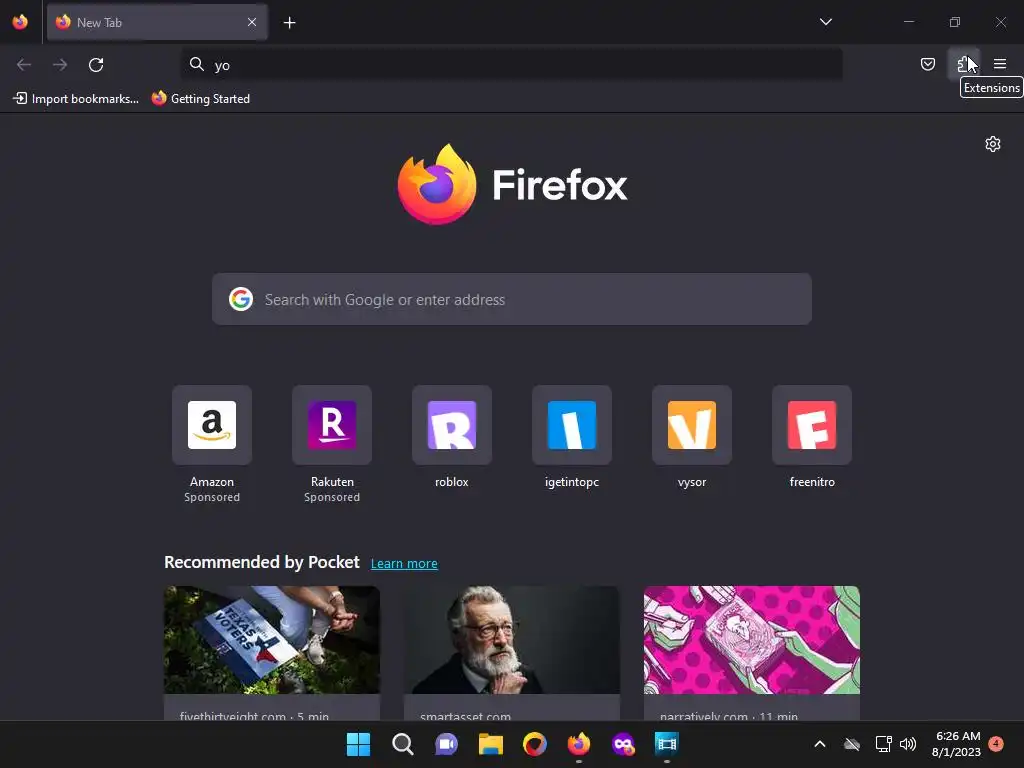Click the Google logo in search box

pos(241,299)
